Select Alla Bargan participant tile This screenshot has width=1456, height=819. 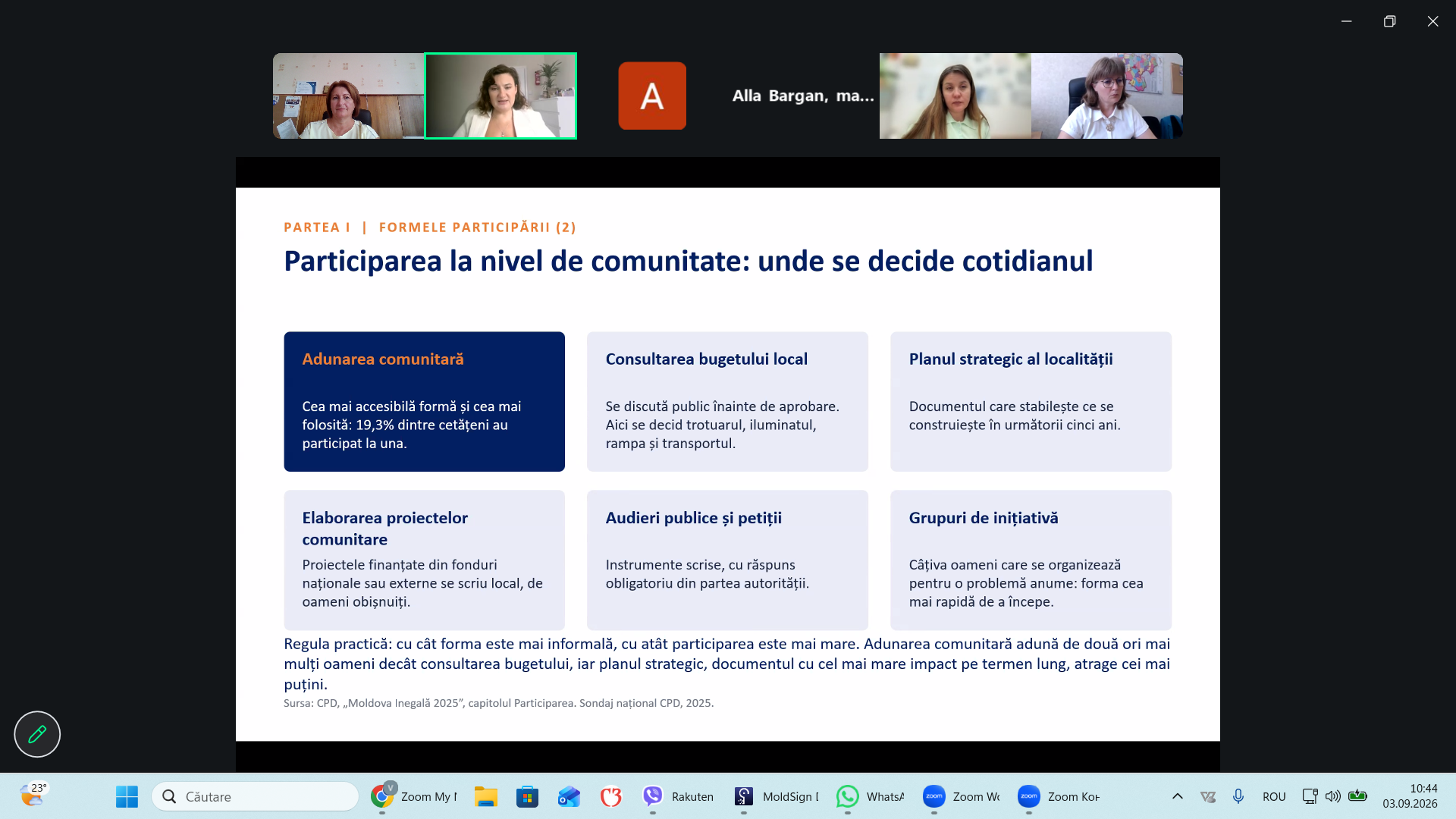(728, 96)
